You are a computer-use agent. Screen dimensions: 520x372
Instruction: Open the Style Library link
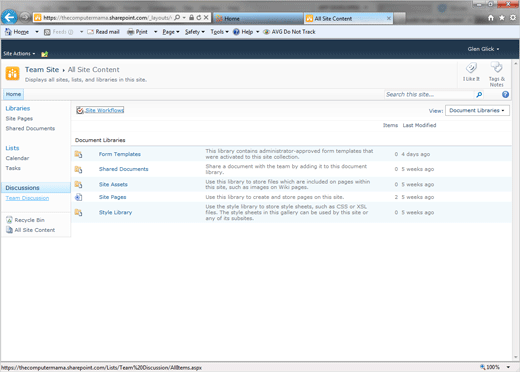[115, 212]
